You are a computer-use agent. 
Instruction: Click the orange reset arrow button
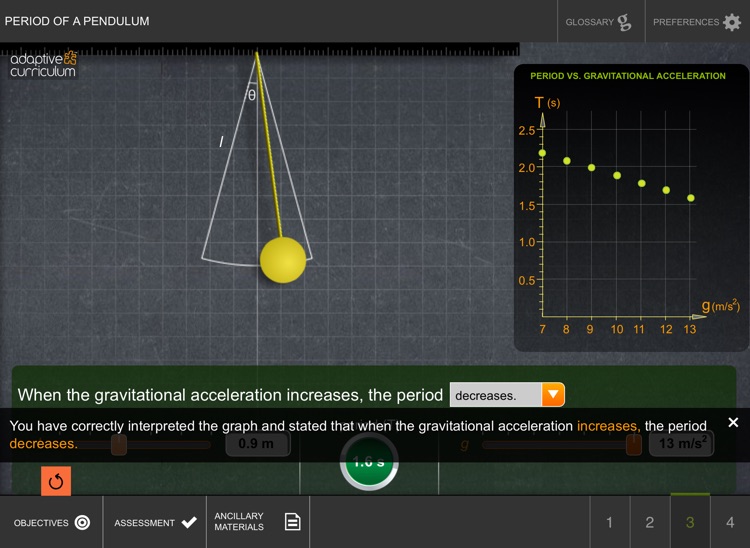56,481
